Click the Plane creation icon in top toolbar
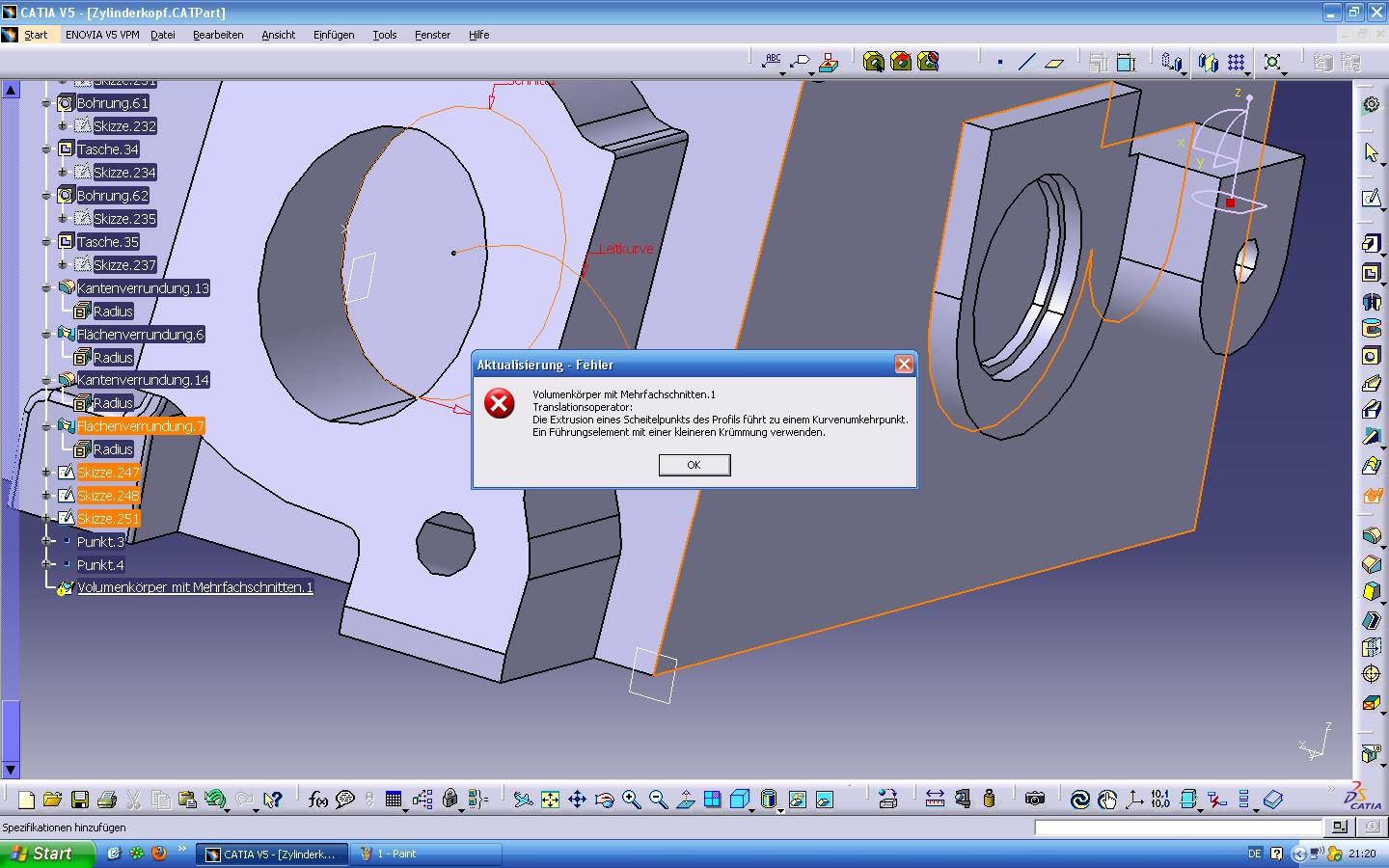The height and width of the screenshot is (868, 1389). pos(1054,63)
